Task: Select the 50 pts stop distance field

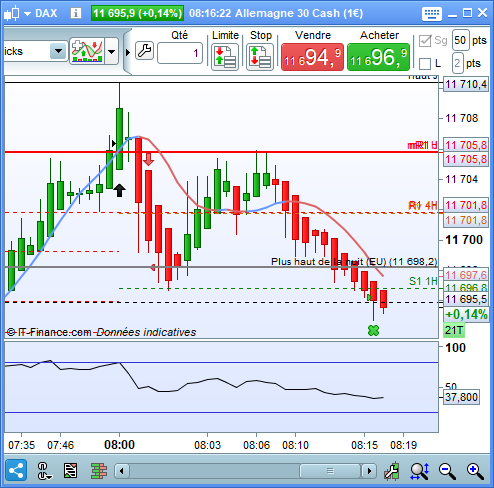Action: coord(461,40)
